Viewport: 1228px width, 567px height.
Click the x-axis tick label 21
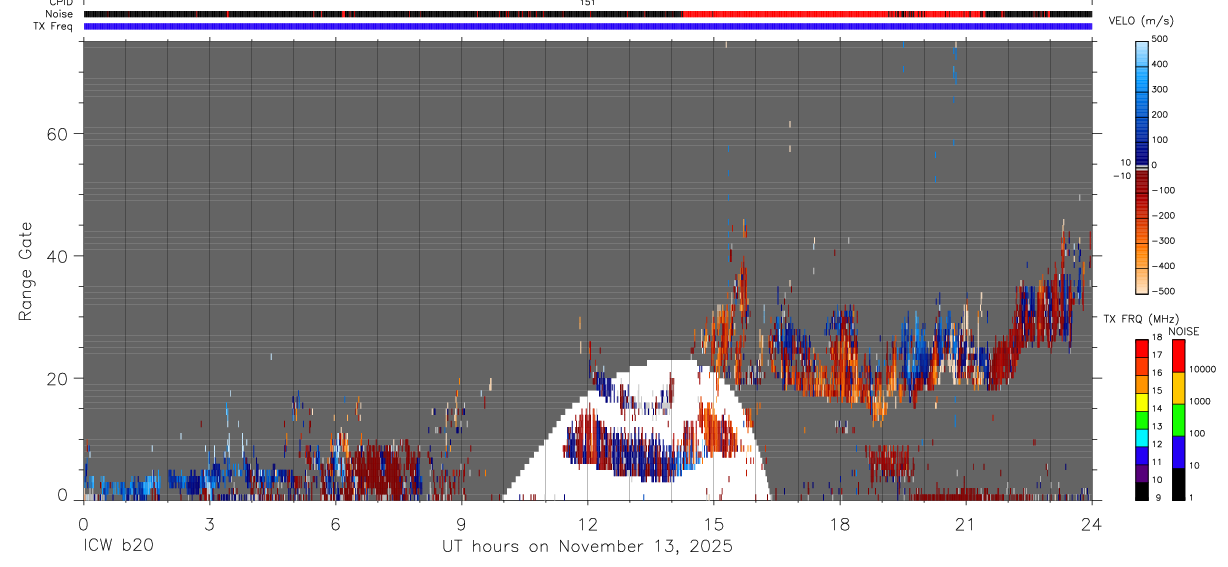pos(966,523)
